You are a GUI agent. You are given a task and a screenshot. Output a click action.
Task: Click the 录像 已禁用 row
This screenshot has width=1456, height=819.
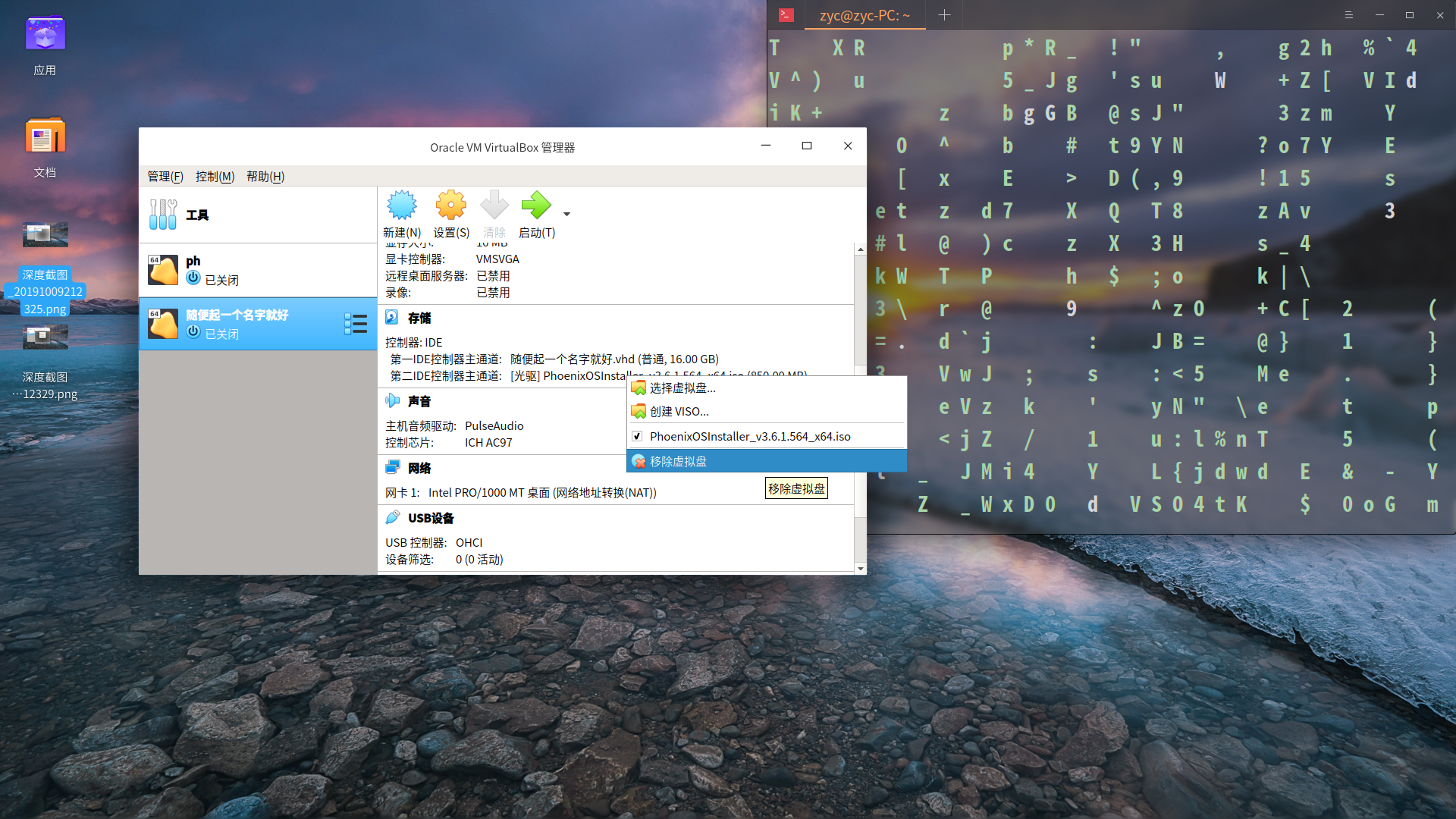pos(447,292)
